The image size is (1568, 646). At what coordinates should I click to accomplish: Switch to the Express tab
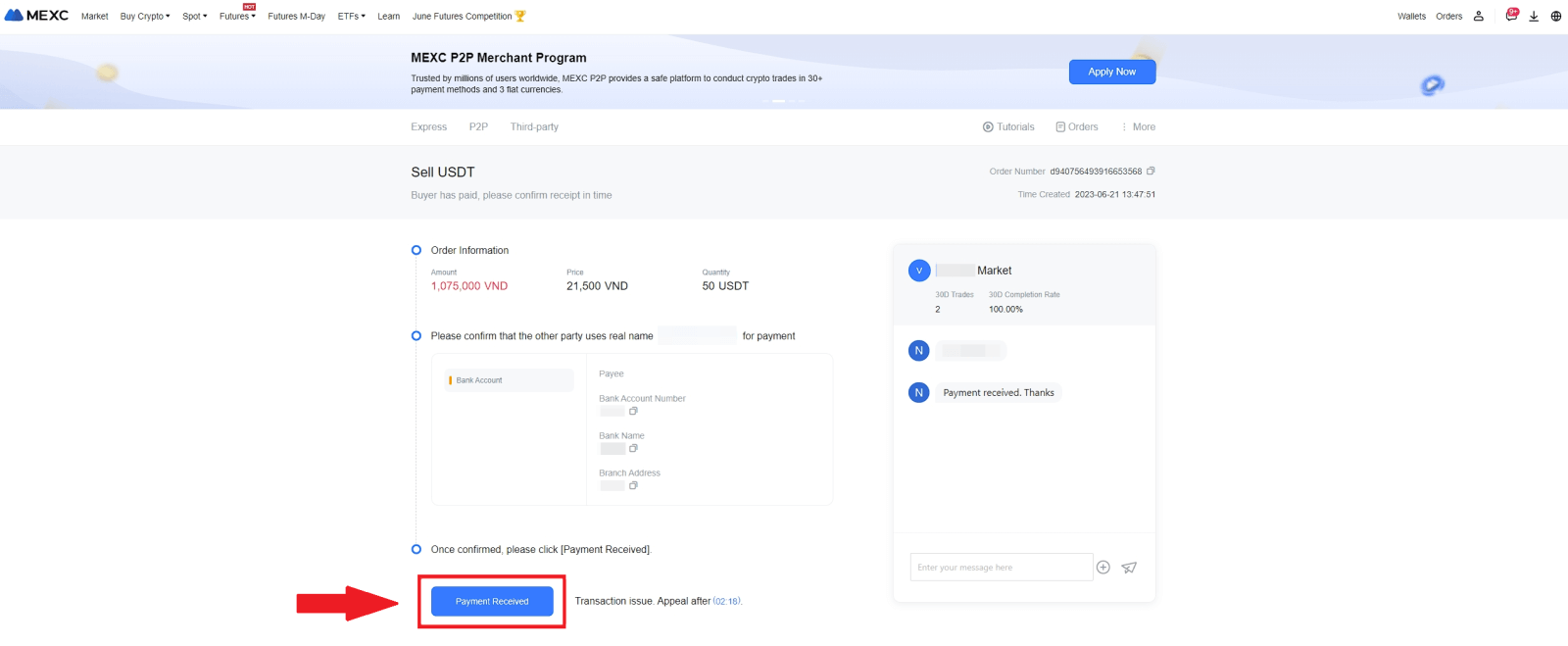pyautogui.click(x=428, y=127)
